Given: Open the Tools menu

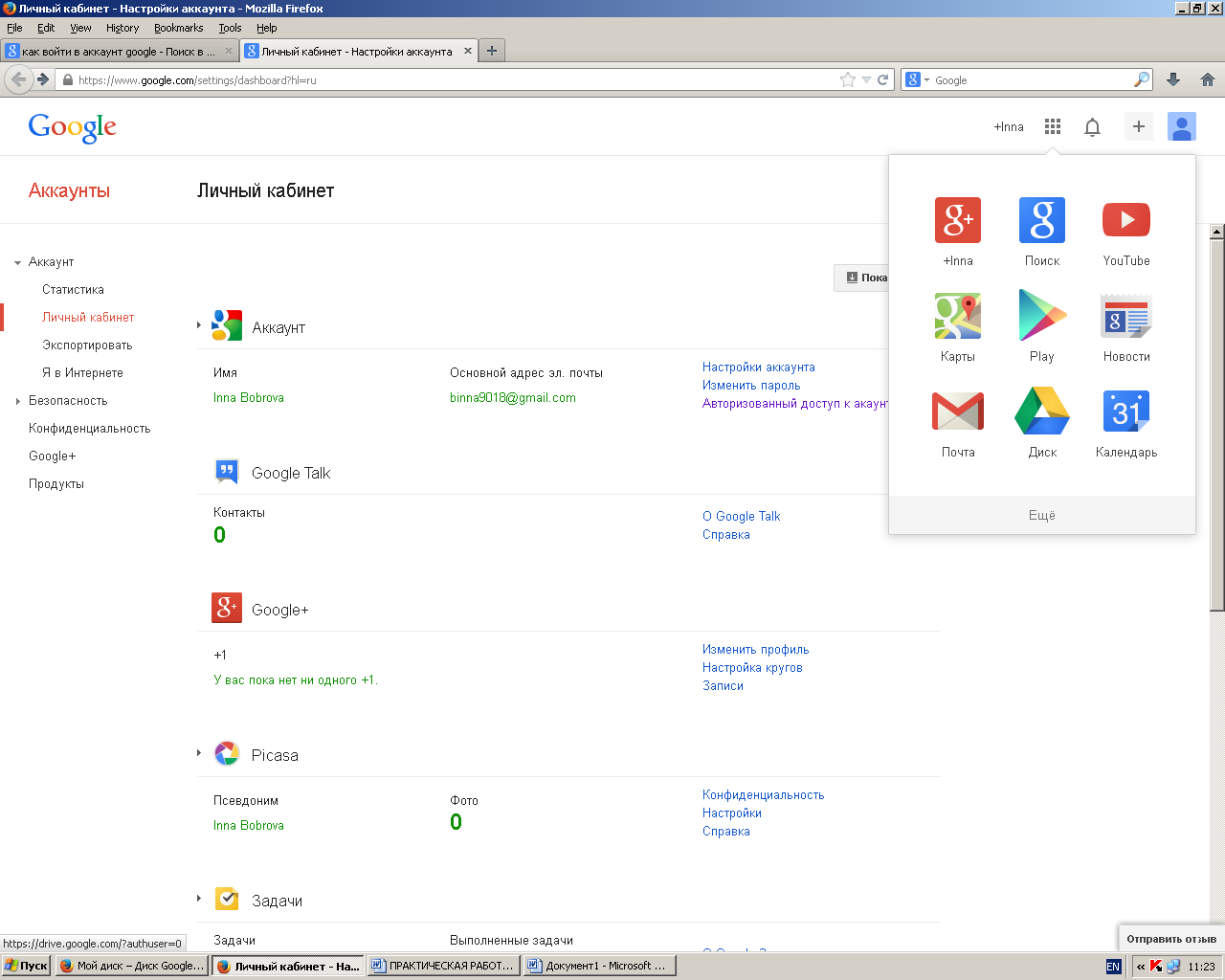Looking at the screenshot, I should [230, 28].
